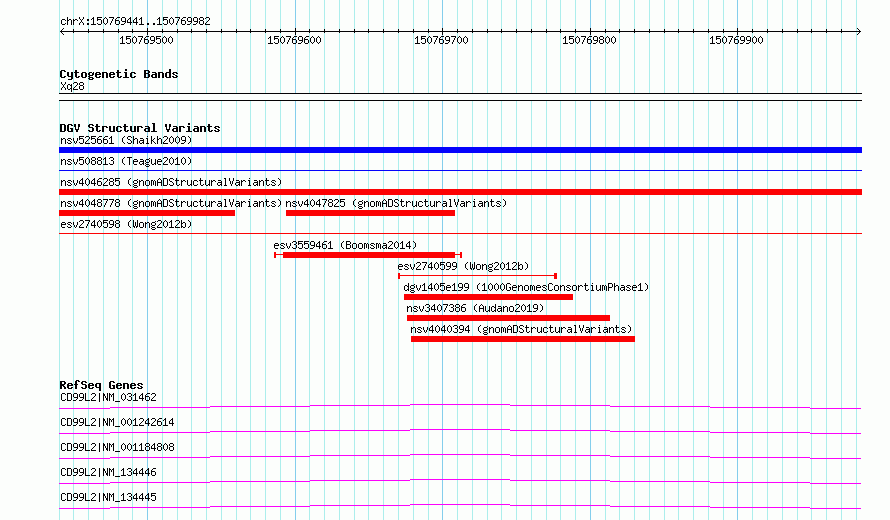Click the nsv4040394 gnomAD variant bar
The height and width of the screenshot is (520, 890).
tap(523, 339)
